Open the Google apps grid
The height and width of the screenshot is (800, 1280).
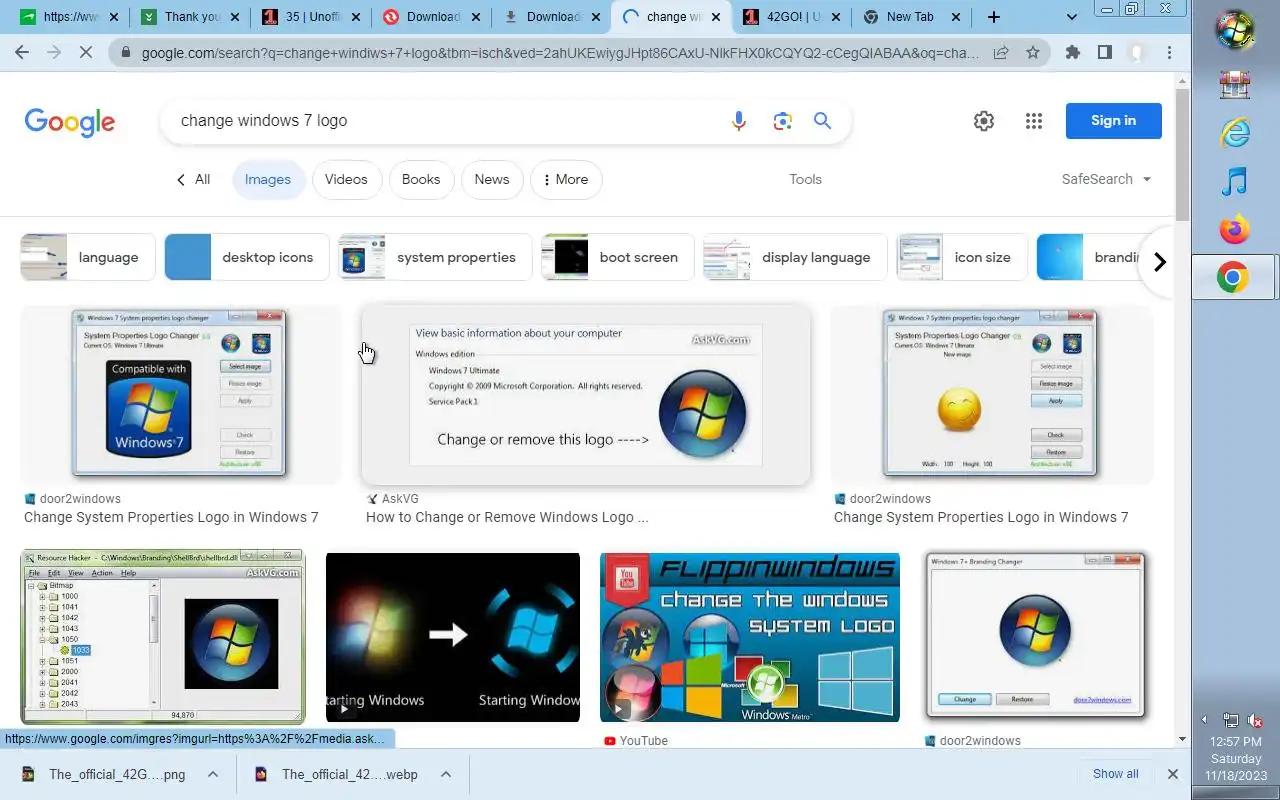(1034, 121)
